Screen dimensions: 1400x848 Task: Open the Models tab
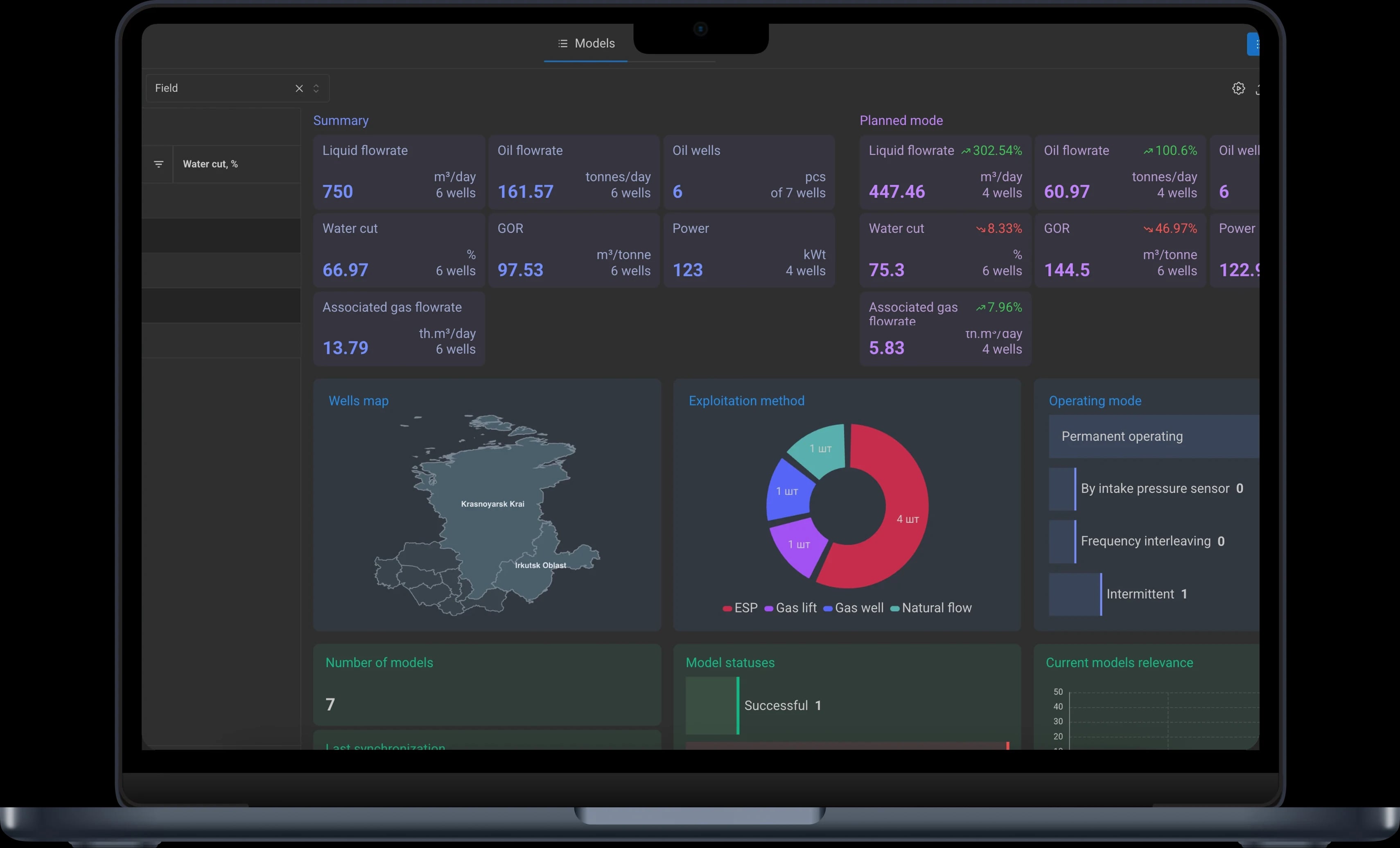pos(586,44)
